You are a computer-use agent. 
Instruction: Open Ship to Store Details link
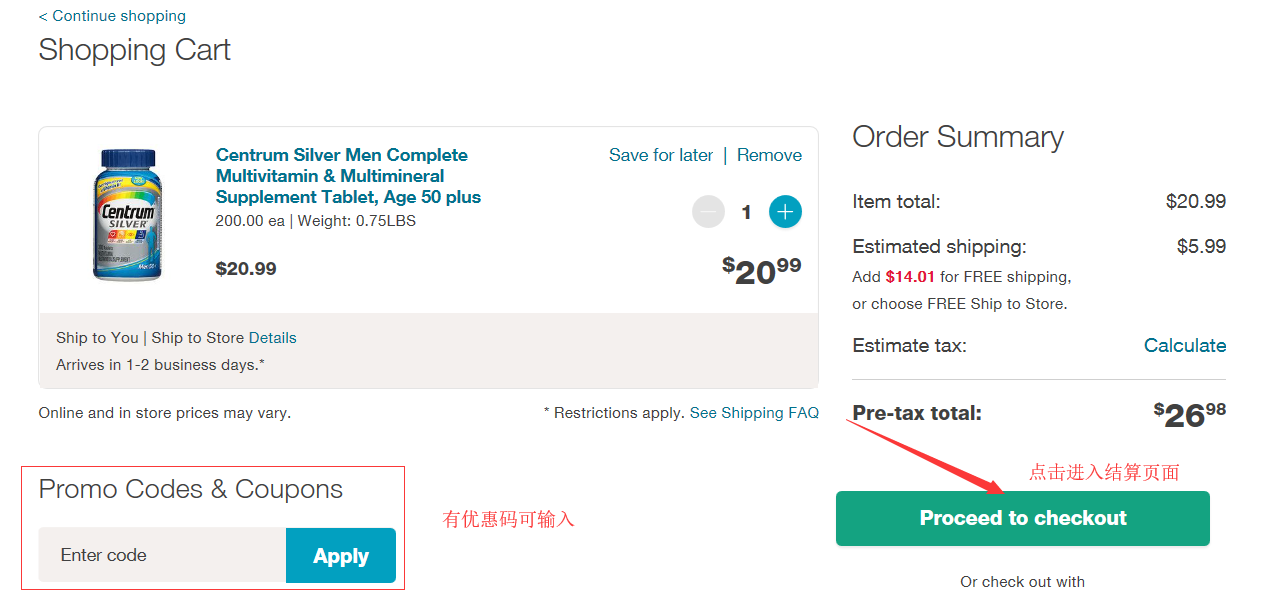pyautogui.click(x=273, y=338)
